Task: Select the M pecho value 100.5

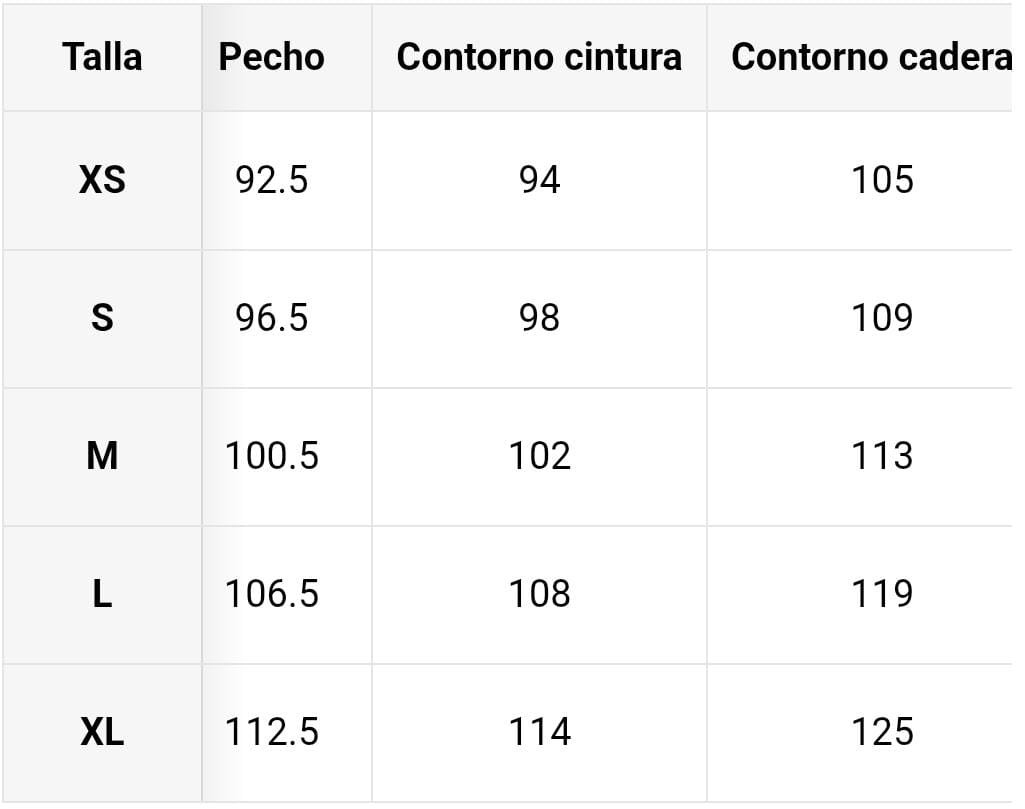Action: pos(272,456)
